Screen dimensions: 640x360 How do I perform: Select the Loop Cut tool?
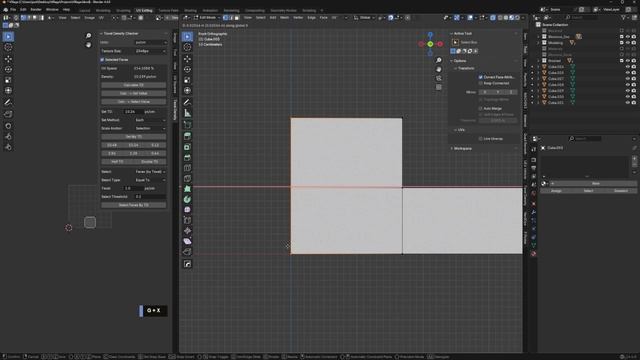click(x=187, y=168)
